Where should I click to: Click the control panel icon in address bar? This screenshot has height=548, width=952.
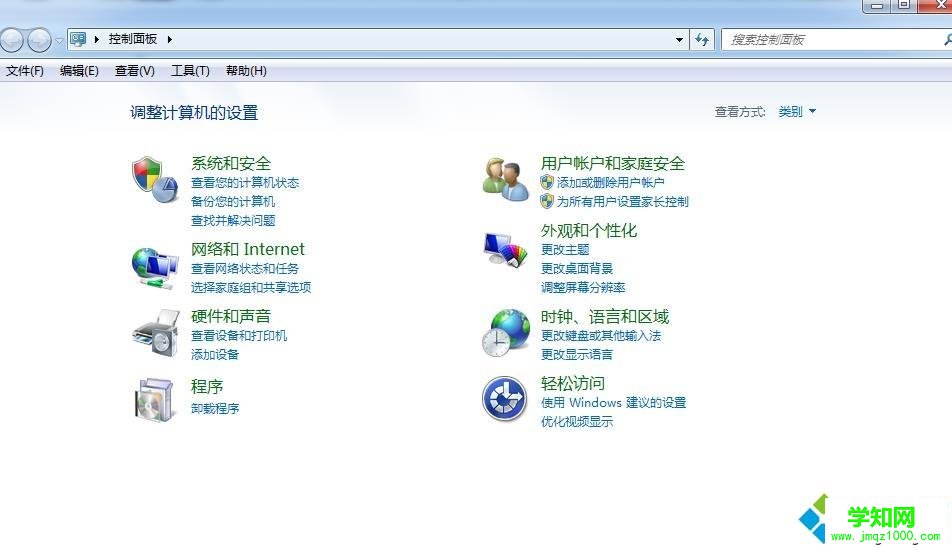(78, 39)
